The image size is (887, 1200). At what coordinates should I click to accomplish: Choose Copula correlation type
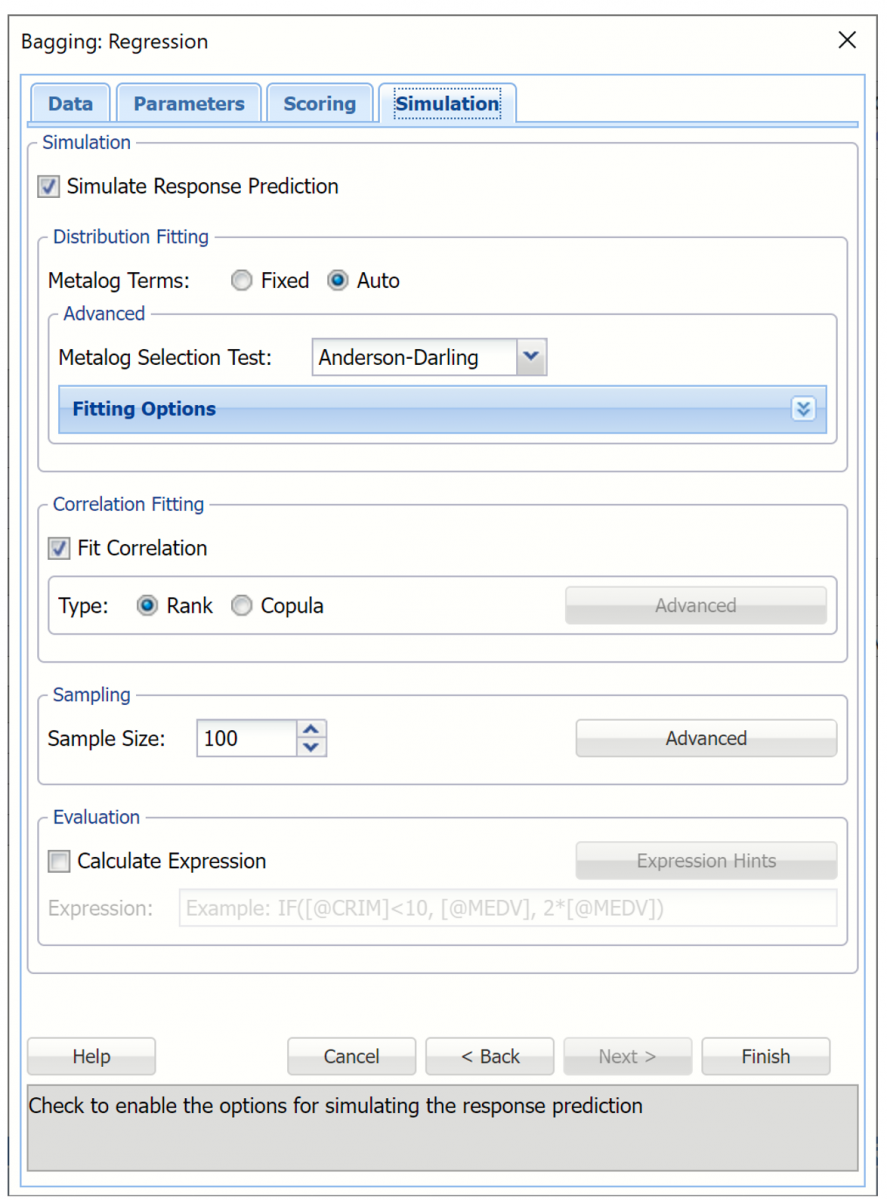tap(241, 606)
